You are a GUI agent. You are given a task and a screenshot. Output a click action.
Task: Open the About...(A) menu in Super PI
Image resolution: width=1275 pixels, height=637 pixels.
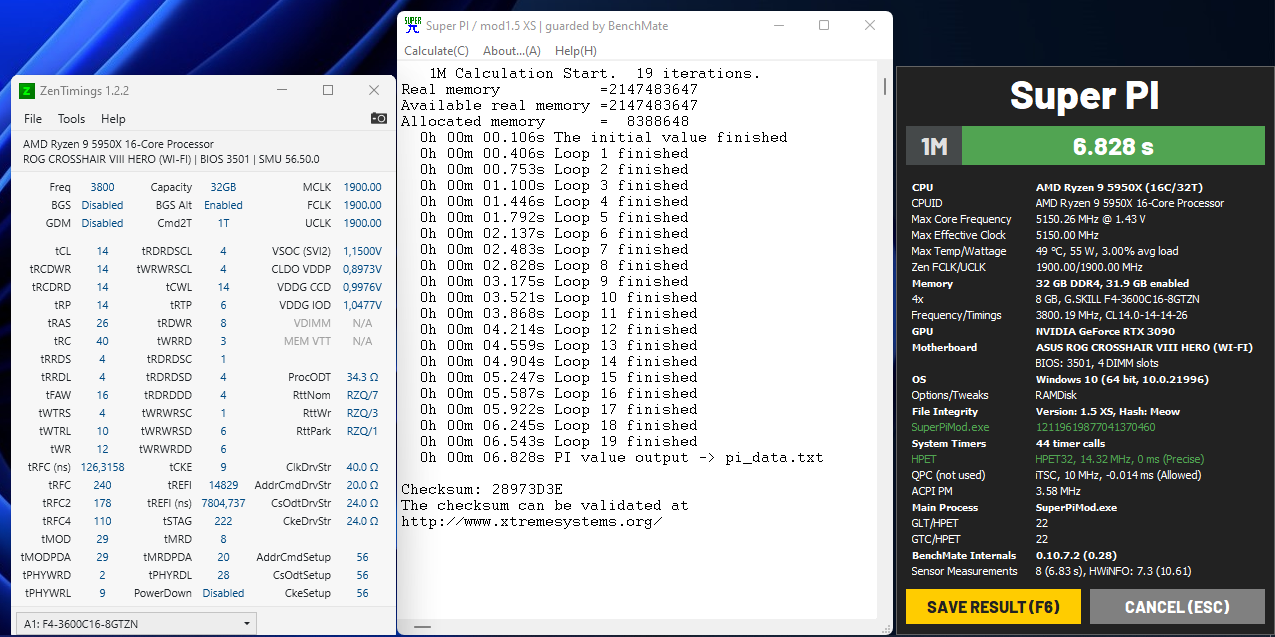(x=511, y=51)
